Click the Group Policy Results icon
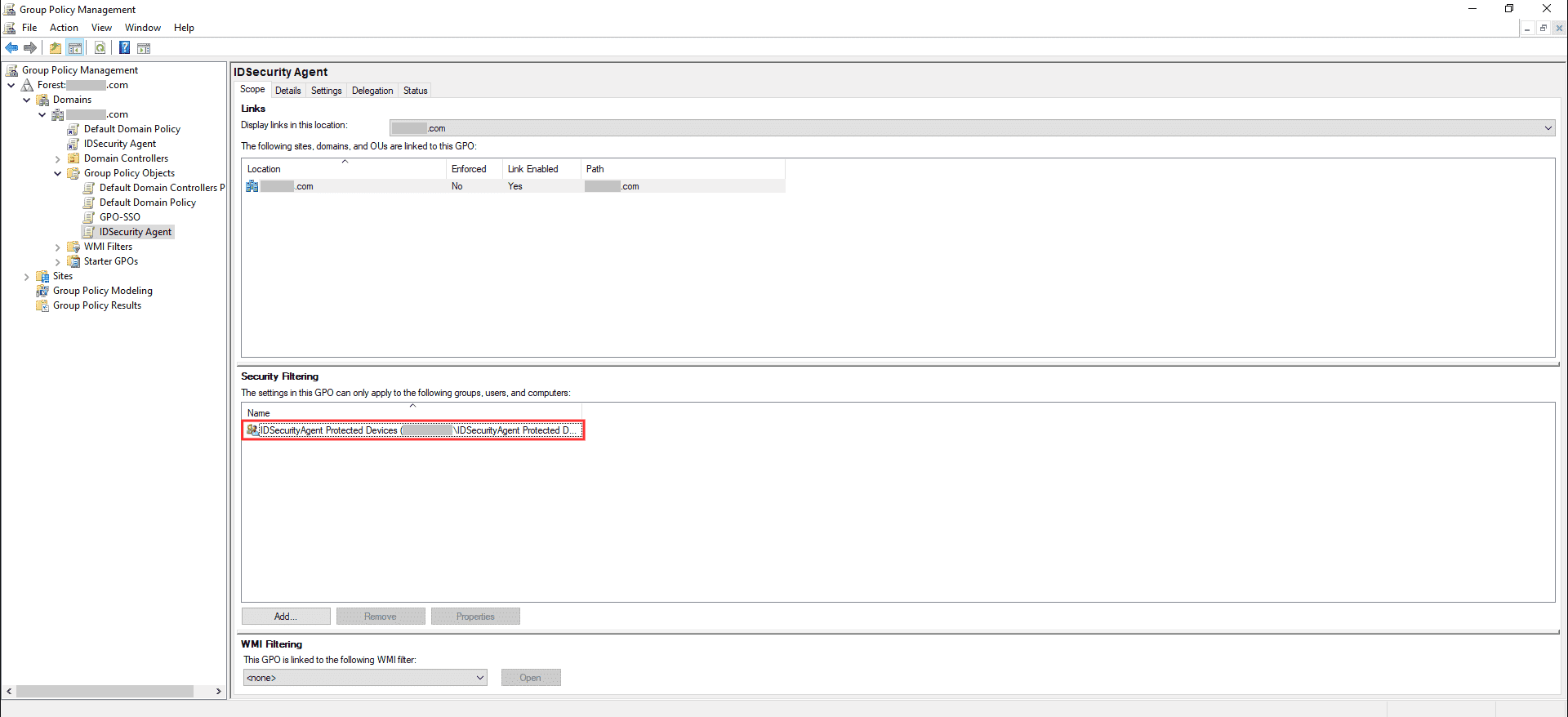Viewport: 1568px width, 717px height. coord(42,305)
